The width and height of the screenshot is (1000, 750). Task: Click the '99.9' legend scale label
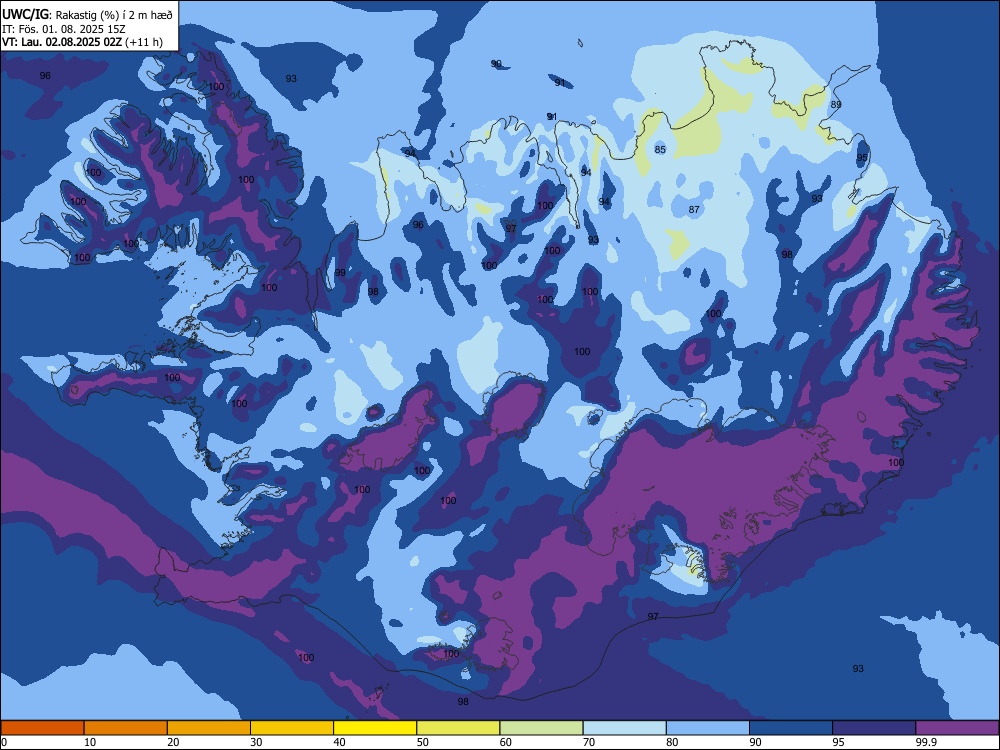click(926, 742)
